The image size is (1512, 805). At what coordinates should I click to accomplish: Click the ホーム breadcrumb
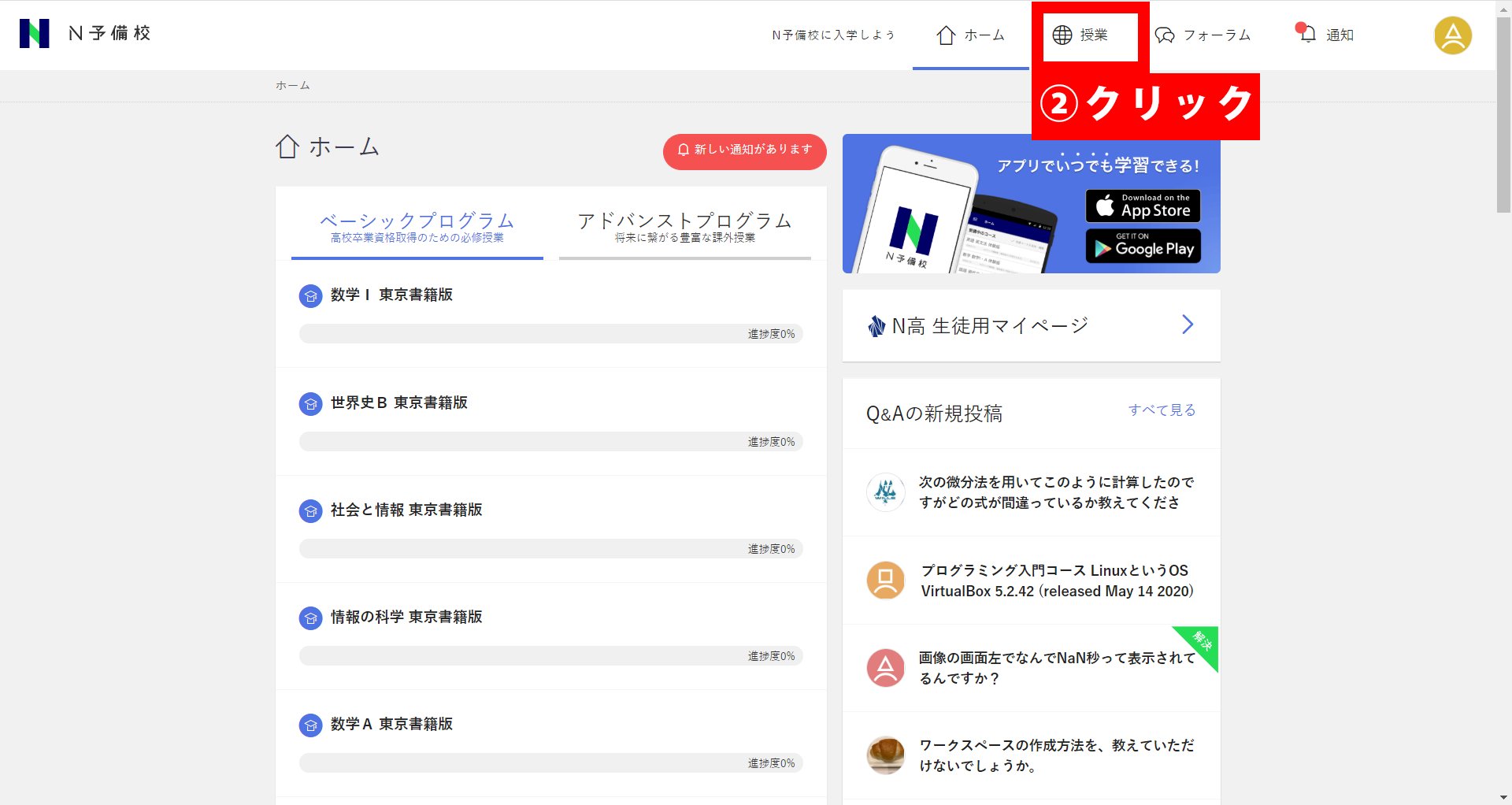292,85
